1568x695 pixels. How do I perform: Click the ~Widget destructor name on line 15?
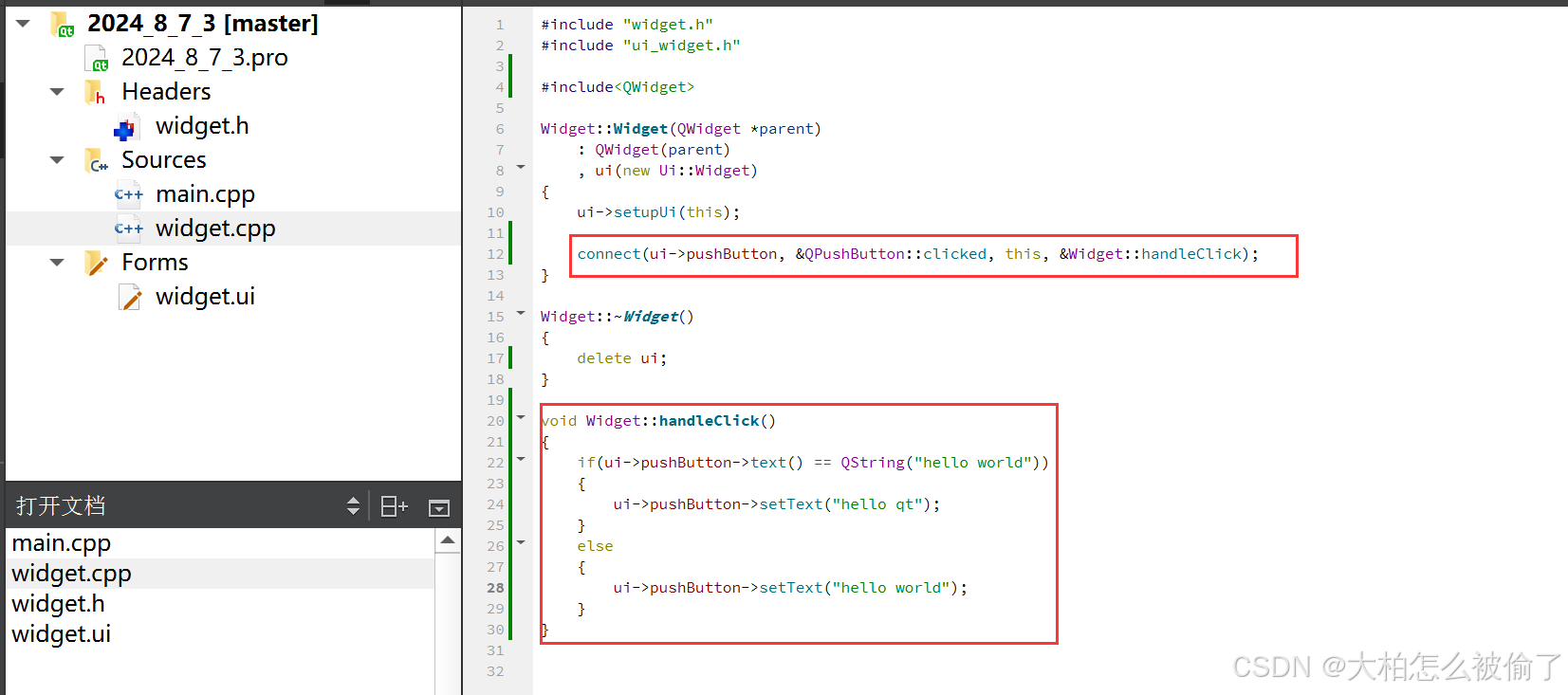tap(650, 317)
